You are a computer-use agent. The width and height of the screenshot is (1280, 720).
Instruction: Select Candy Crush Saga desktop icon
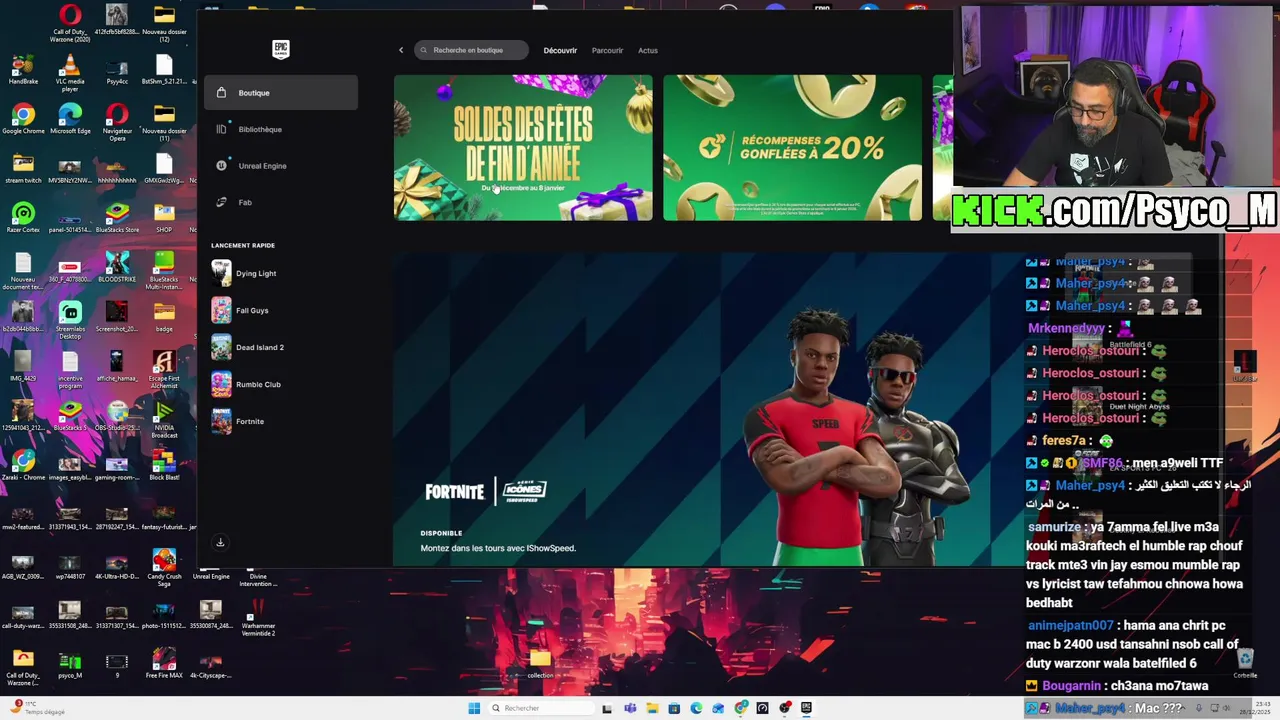coord(164,567)
